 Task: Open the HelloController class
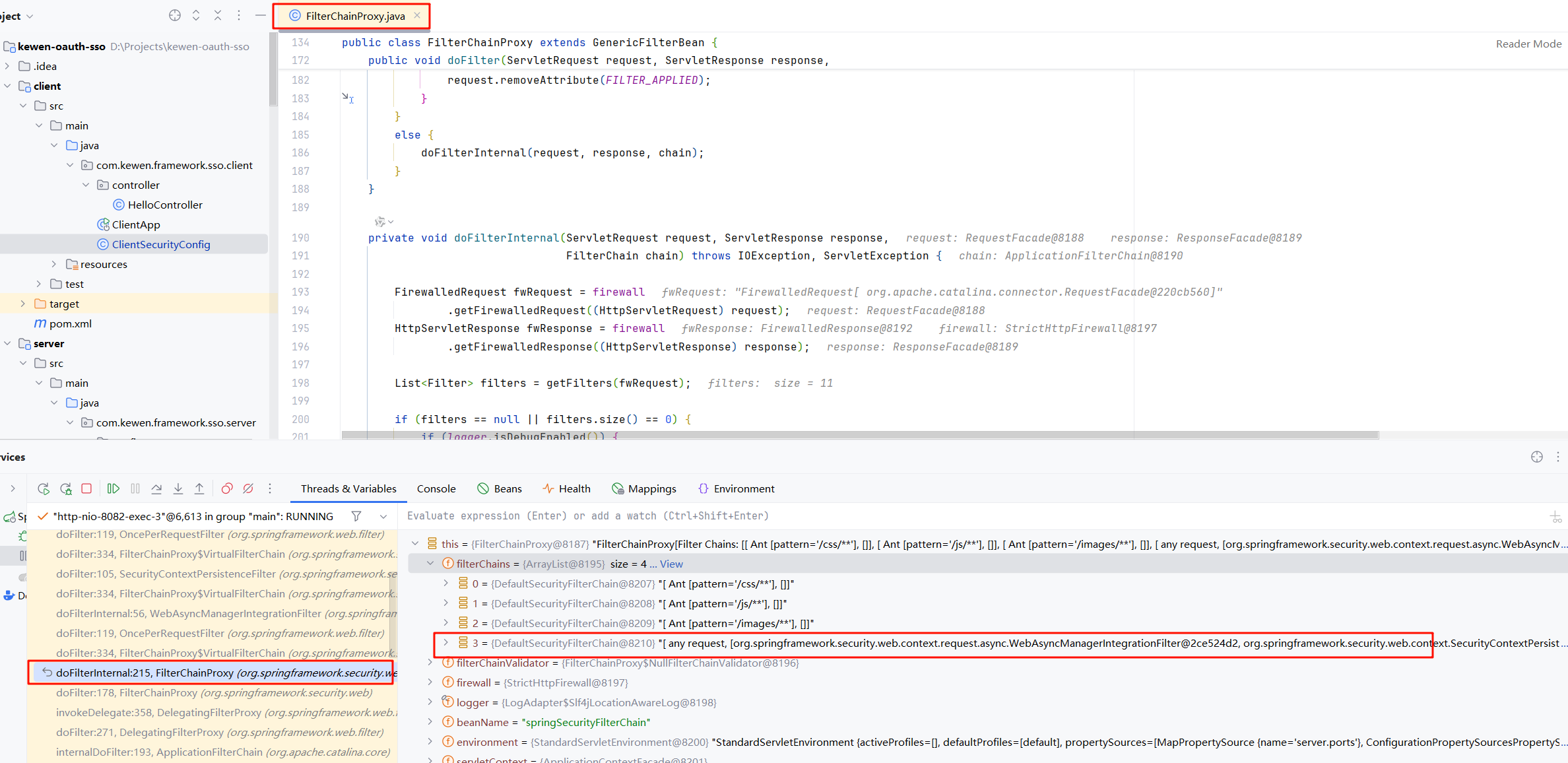point(158,205)
